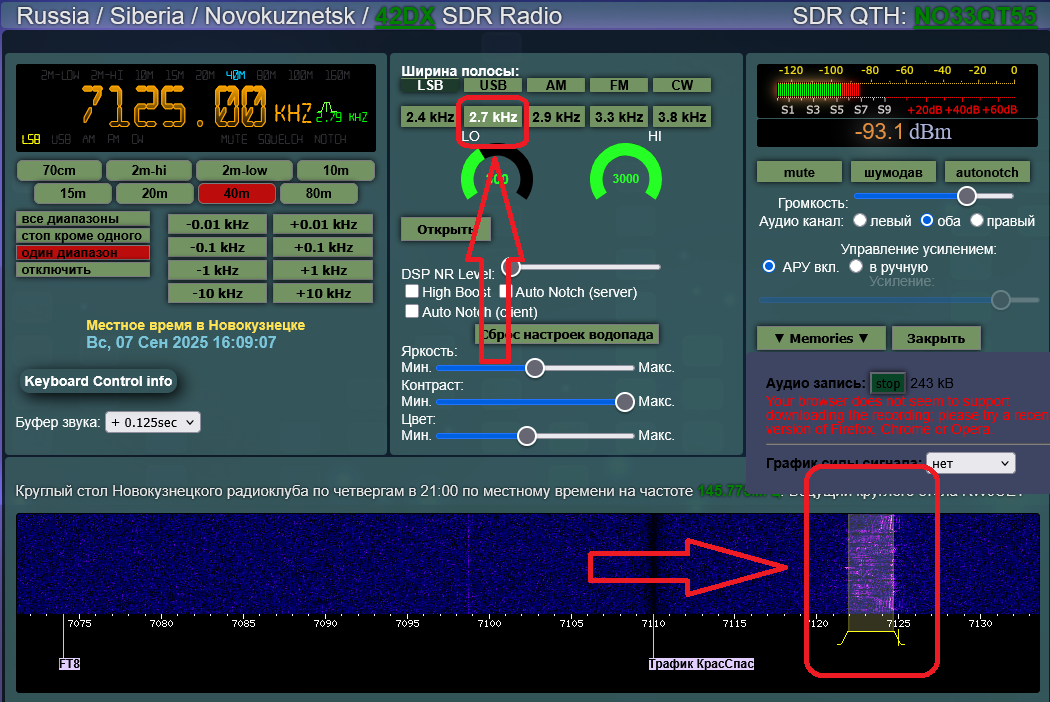
Task: Click the 'Трафик КрасСпас' frequency marker
Action: (x=701, y=664)
